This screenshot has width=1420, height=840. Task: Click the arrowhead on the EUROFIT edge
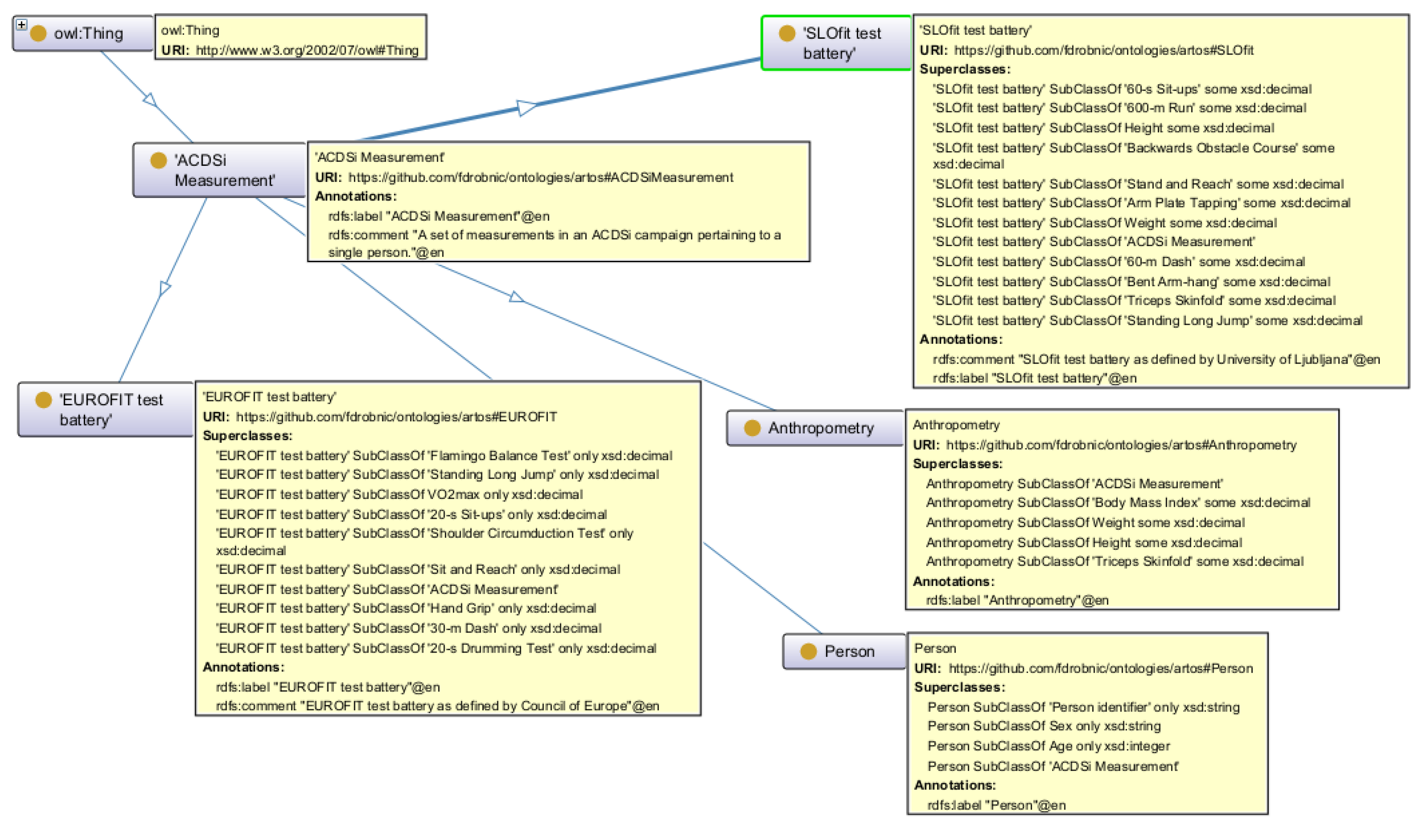(164, 288)
